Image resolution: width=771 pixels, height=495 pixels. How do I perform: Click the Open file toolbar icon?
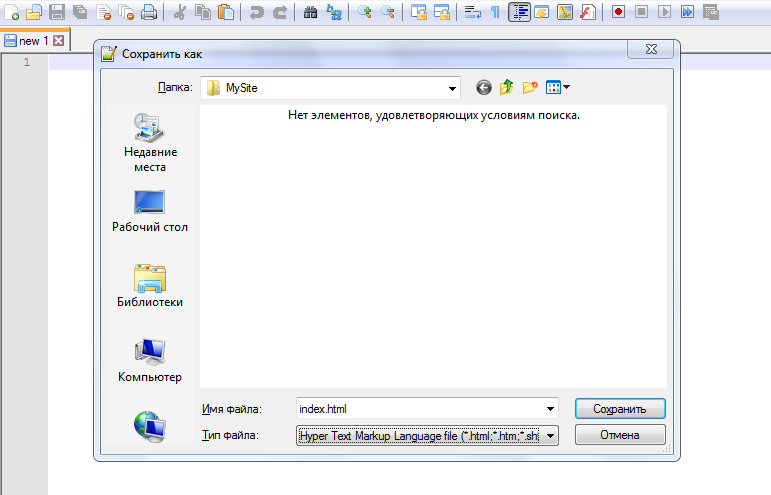pyautogui.click(x=34, y=11)
